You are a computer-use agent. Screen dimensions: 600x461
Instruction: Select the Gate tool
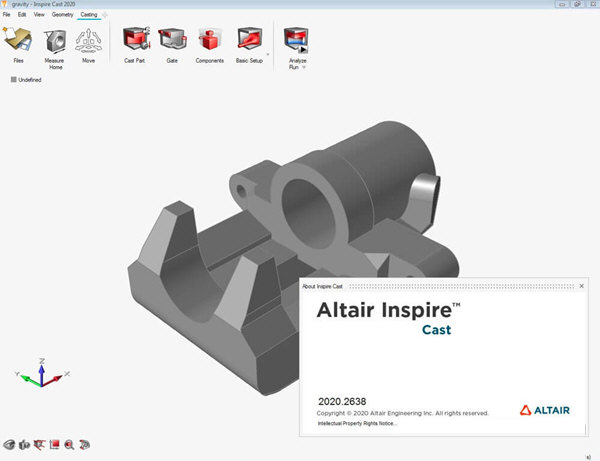click(171, 41)
